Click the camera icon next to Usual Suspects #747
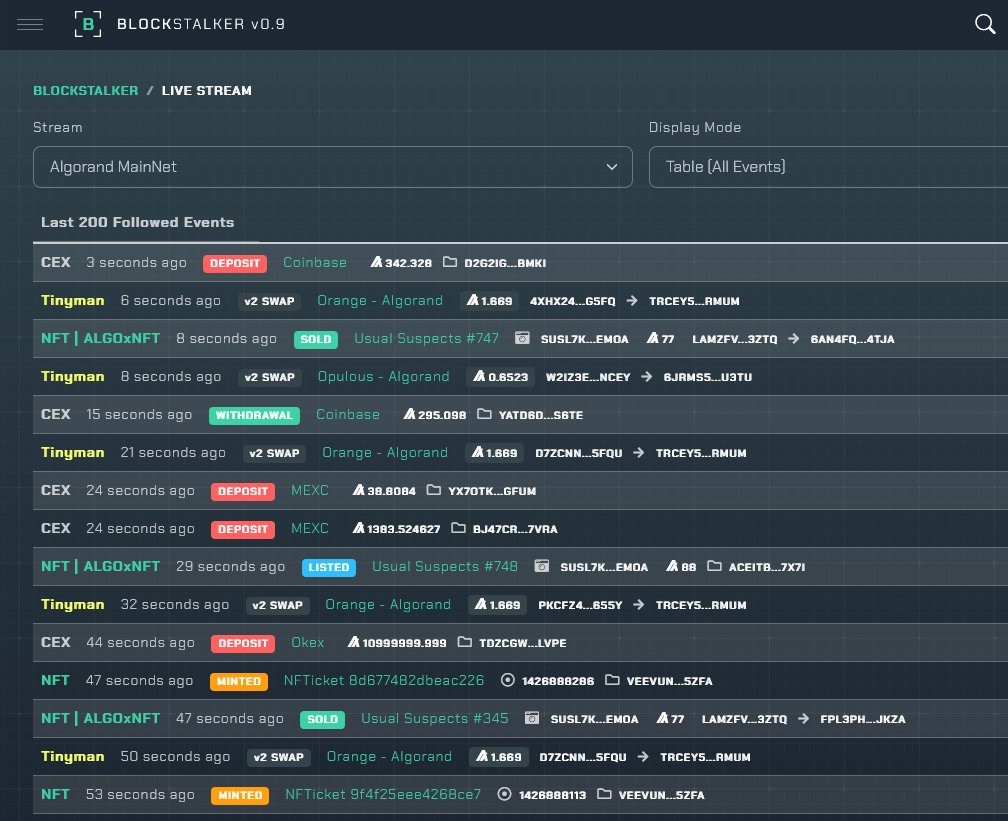The image size is (1008, 821). (x=522, y=338)
